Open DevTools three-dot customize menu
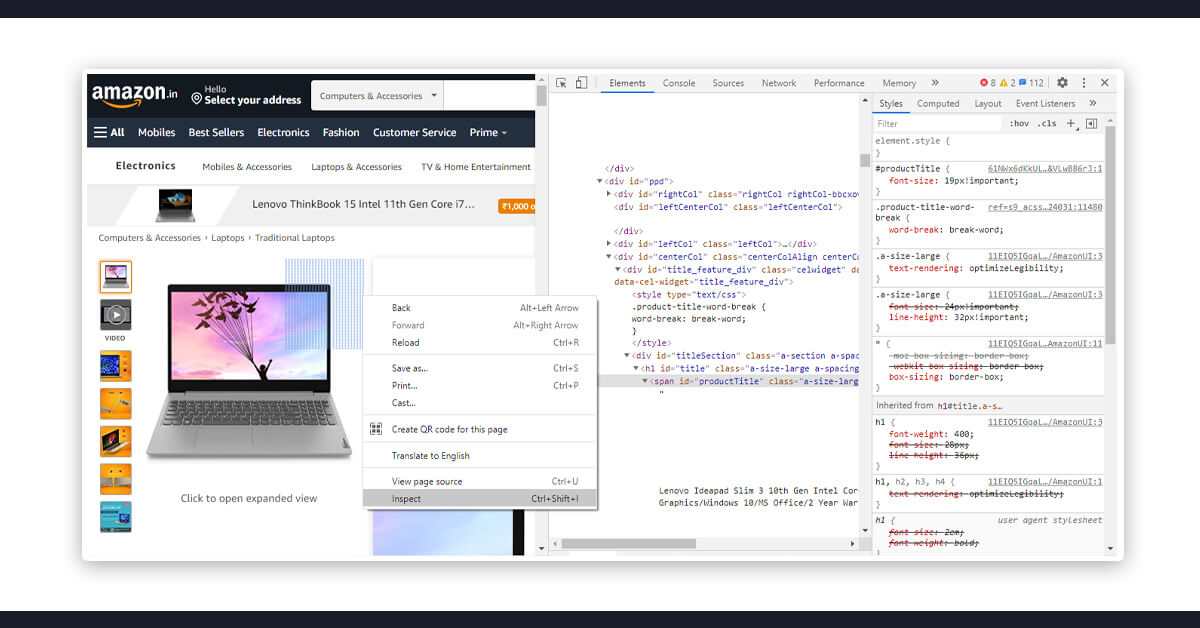This screenshot has height=628, width=1200. pyautogui.click(x=1083, y=83)
